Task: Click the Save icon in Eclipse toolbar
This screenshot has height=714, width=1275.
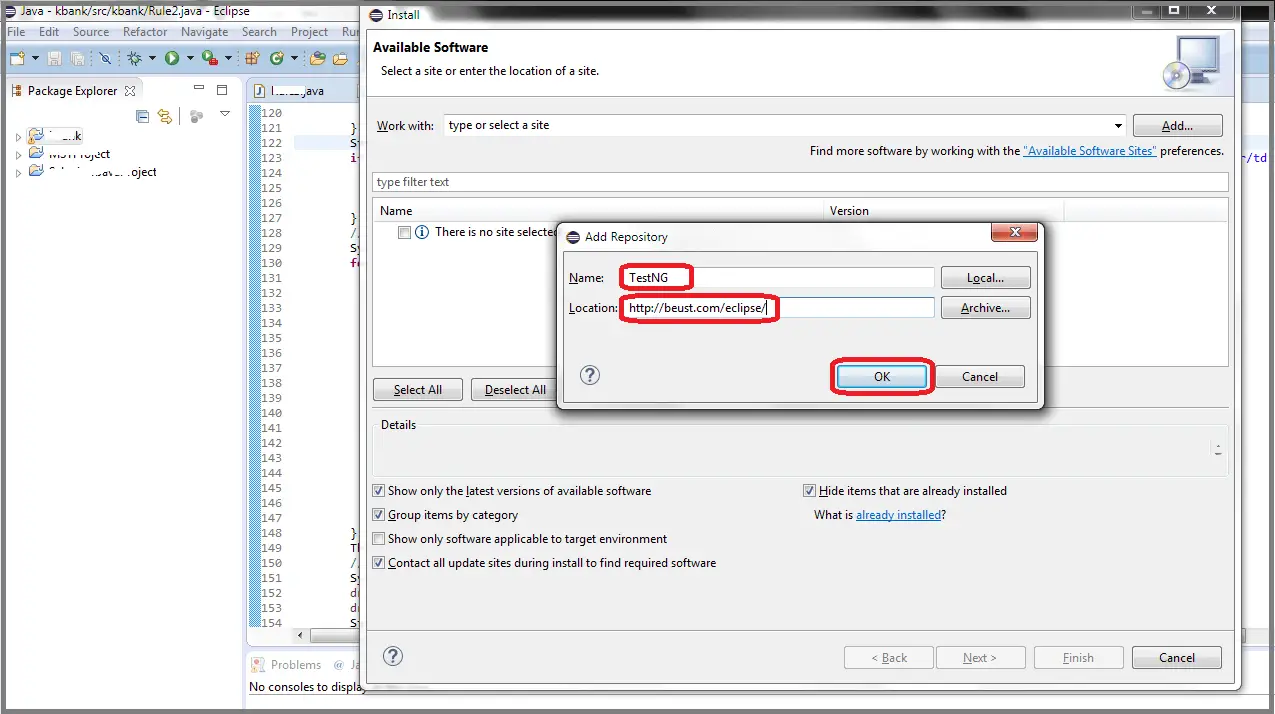Action: 54,58
